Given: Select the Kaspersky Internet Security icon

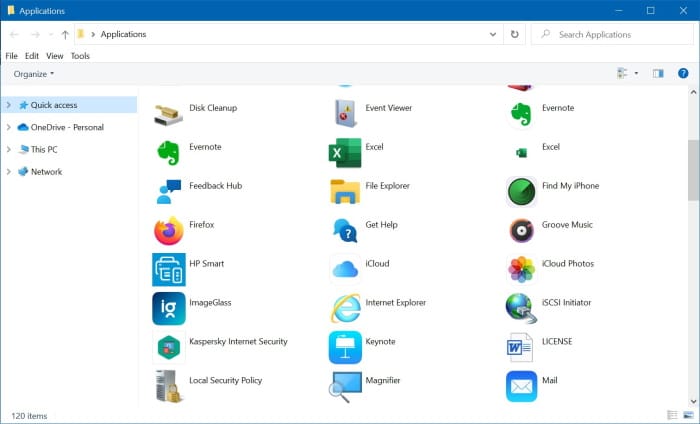Looking at the screenshot, I should [x=169, y=347].
